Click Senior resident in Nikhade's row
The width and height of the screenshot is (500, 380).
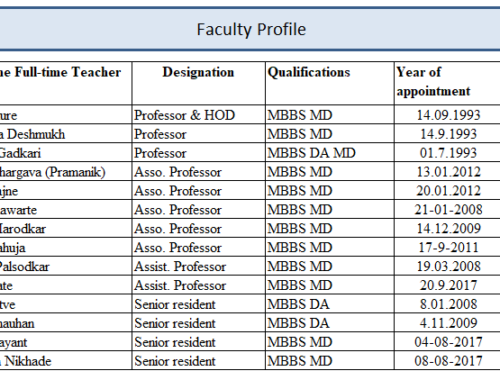click(x=175, y=361)
